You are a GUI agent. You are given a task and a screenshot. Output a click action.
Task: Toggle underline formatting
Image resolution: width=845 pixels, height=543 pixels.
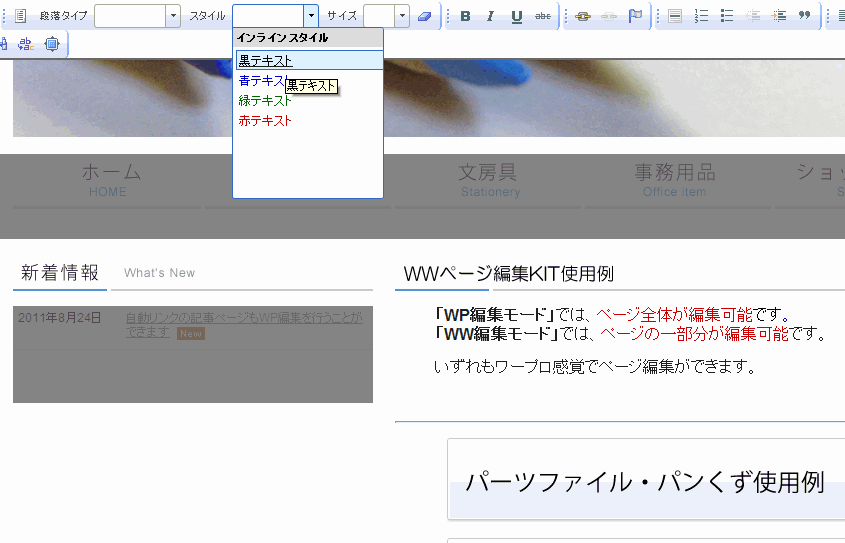[x=516, y=16]
